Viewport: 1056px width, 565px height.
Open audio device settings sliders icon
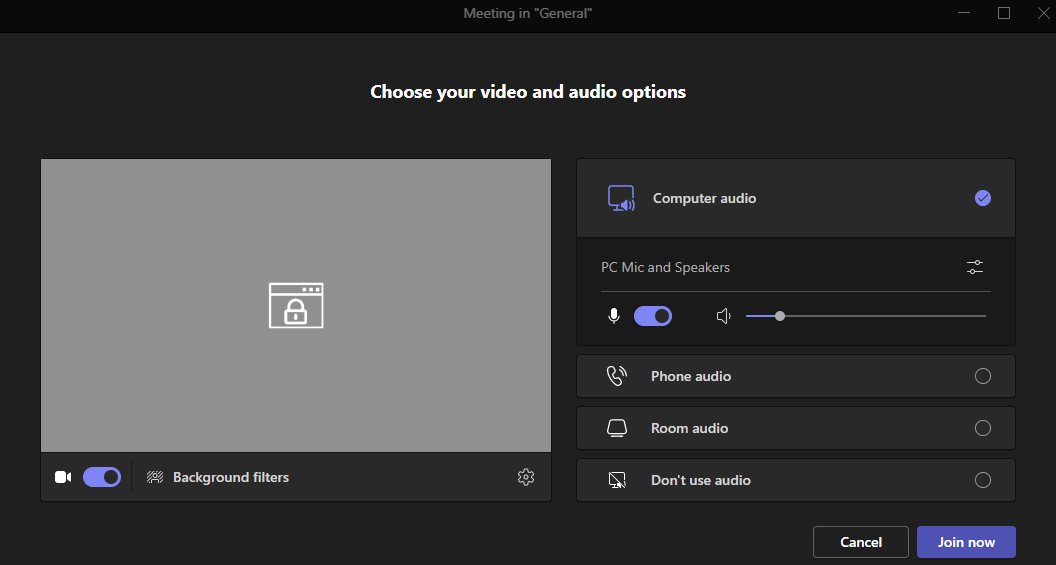(975, 267)
